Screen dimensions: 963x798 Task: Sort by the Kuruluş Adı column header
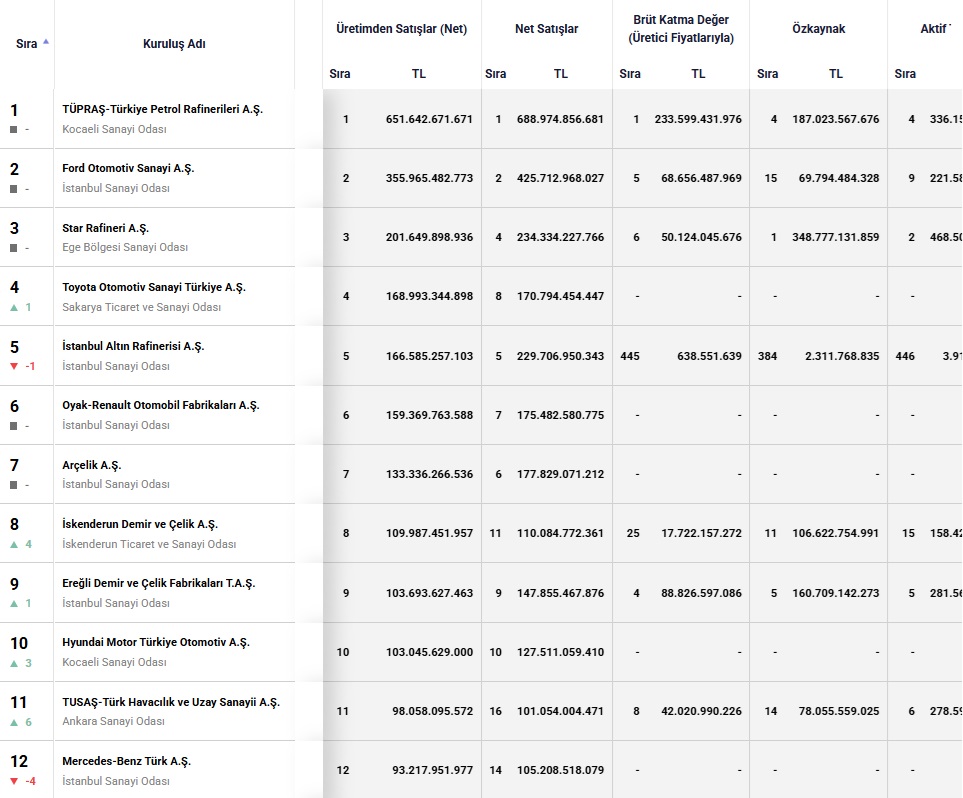tap(174, 44)
